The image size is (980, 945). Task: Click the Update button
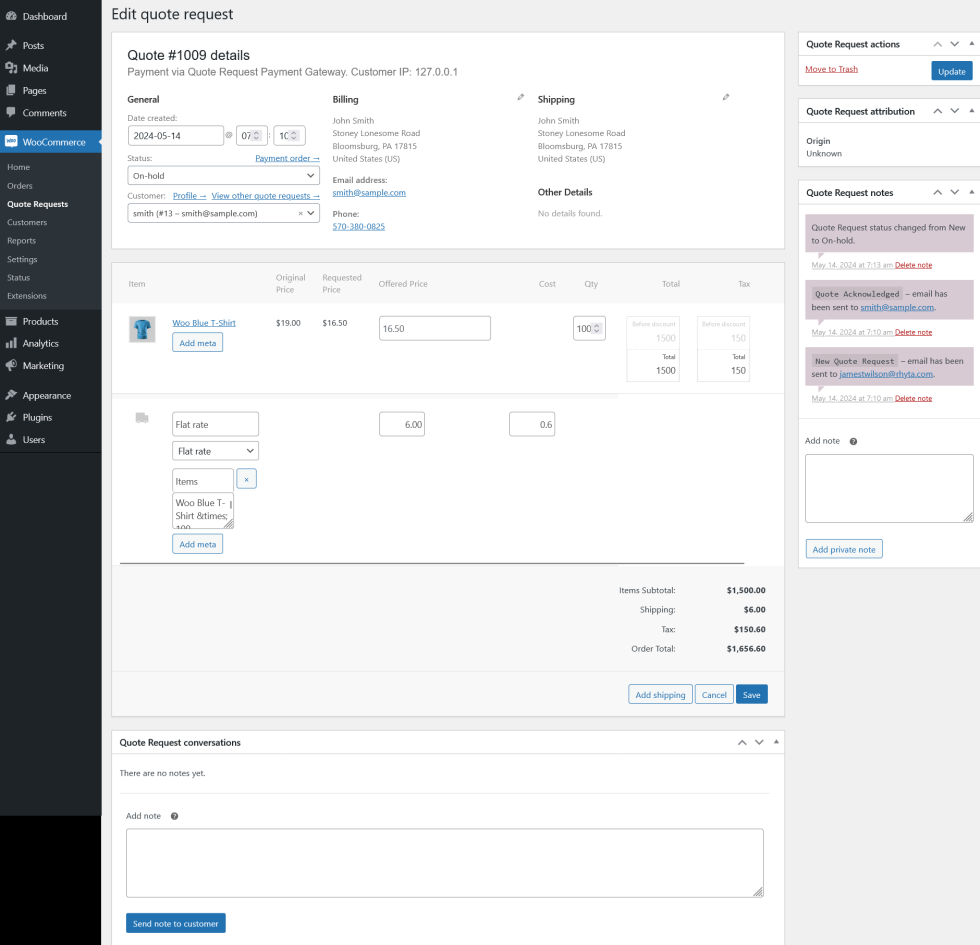click(x=951, y=71)
